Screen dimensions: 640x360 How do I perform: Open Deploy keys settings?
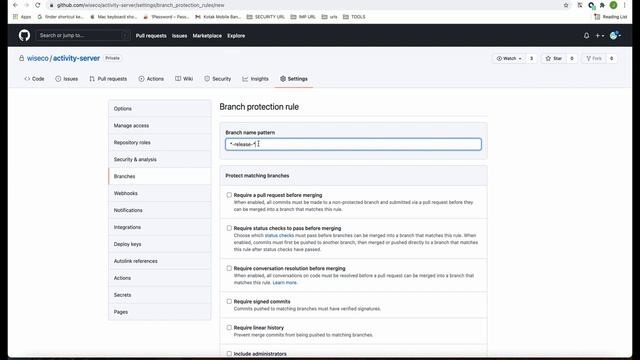click(x=160, y=244)
